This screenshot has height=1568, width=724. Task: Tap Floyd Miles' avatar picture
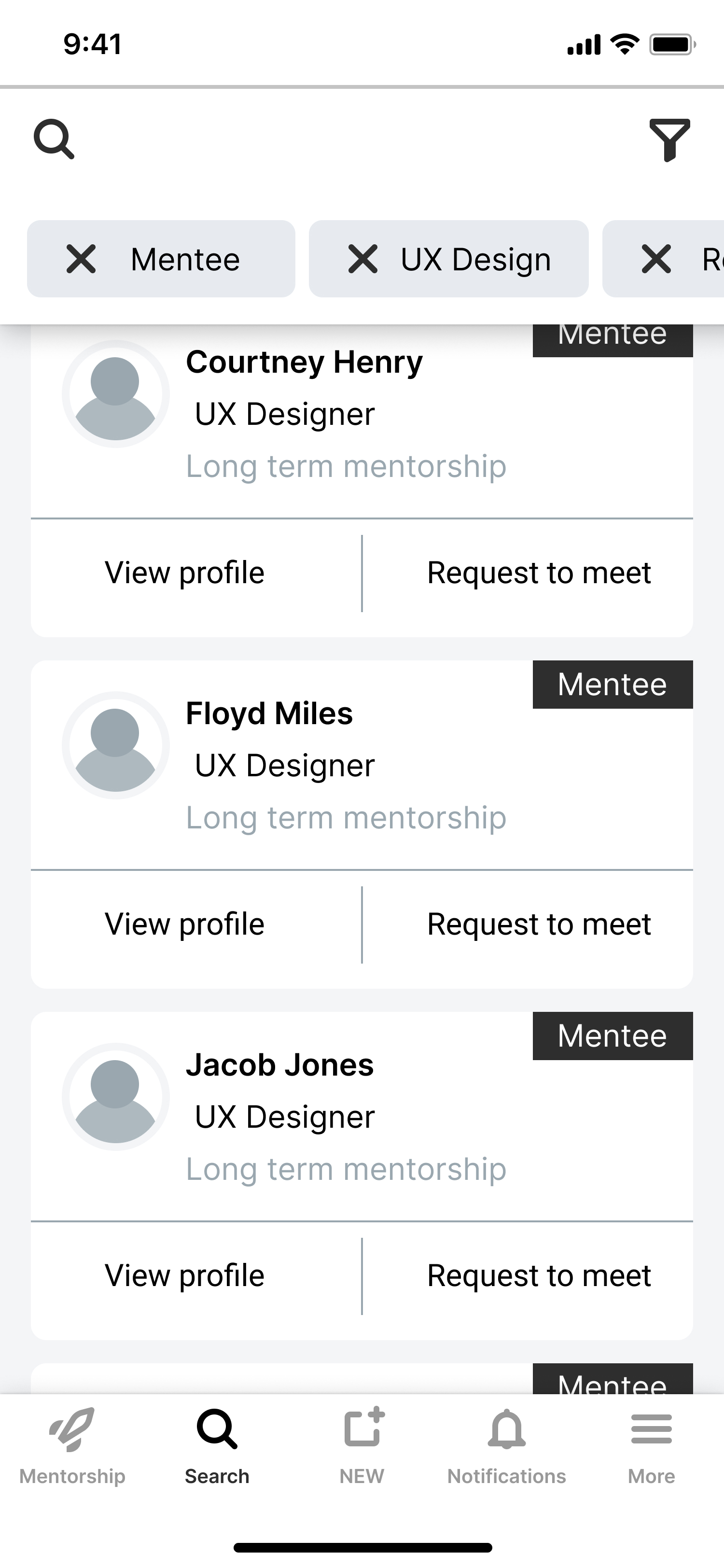click(115, 745)
